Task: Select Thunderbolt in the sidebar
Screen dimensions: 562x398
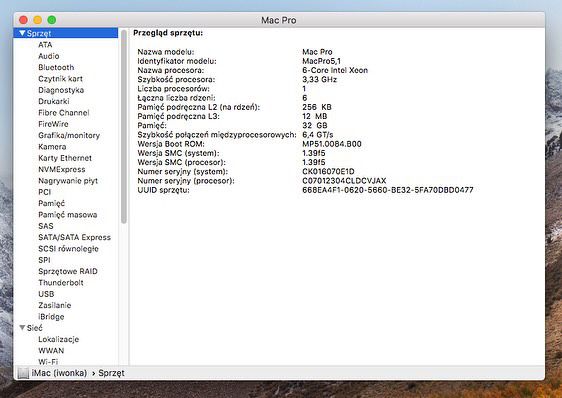Action: [61, 283]
